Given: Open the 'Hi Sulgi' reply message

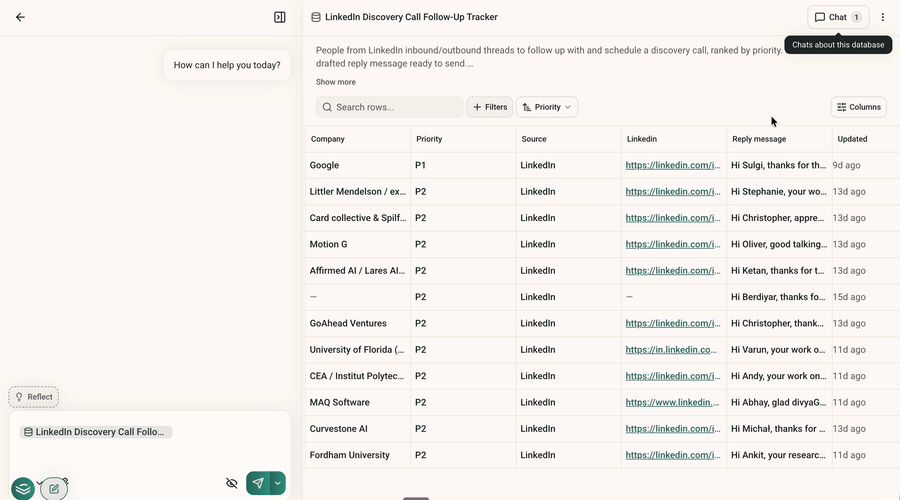Looking at the screenshot, I should point(779,165).
